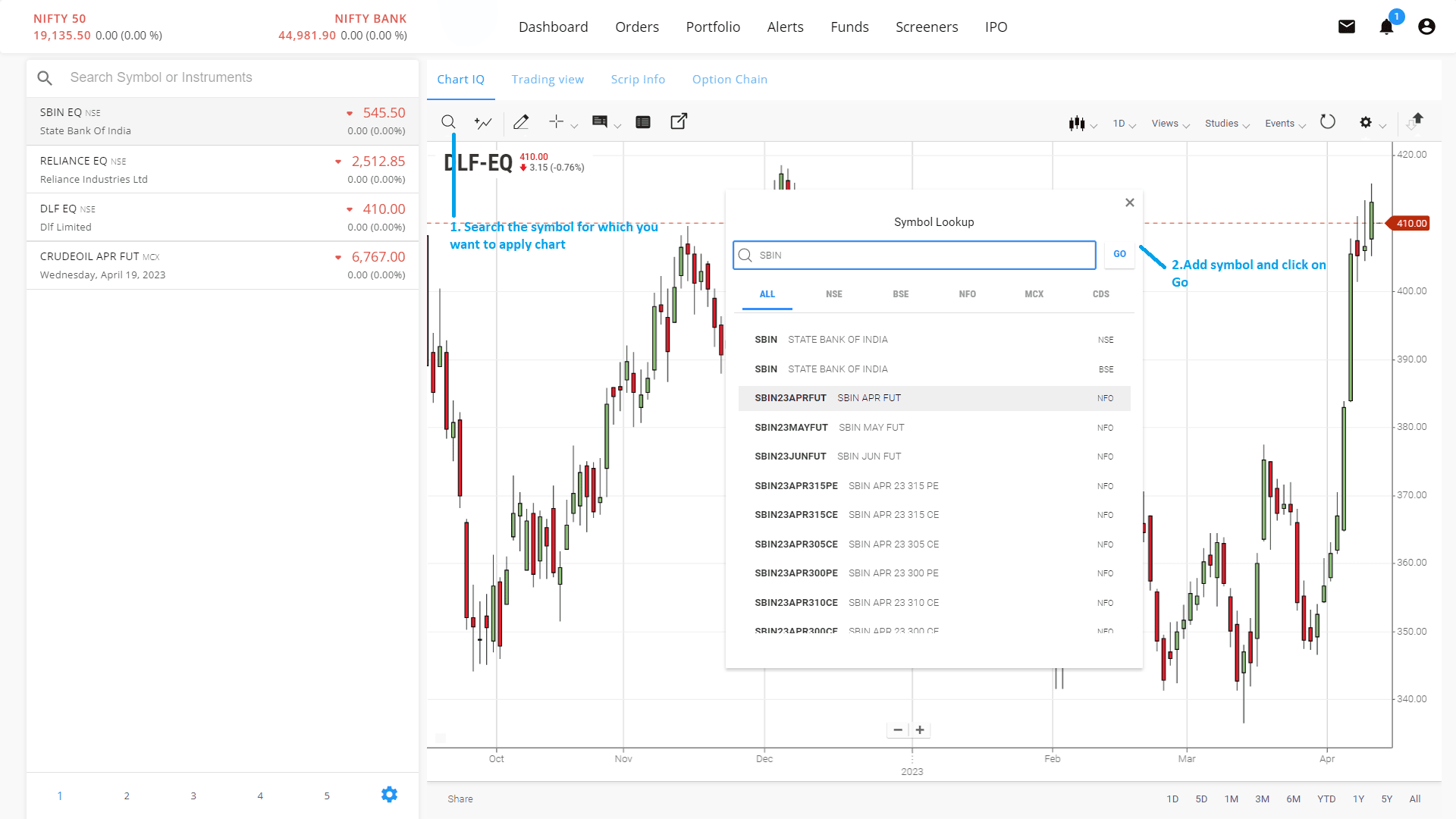Click the zoom in plus on chart

click(920, 730)
